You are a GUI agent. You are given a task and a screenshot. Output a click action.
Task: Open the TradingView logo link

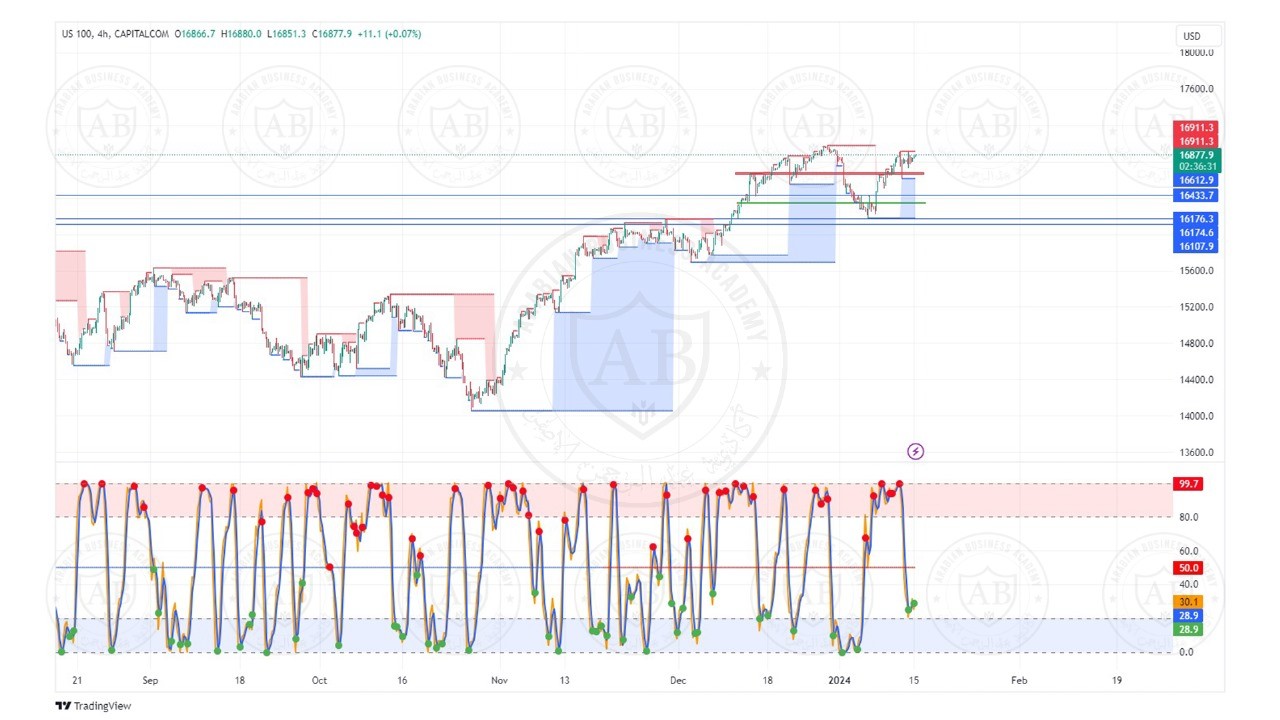(x=93, y=706)
